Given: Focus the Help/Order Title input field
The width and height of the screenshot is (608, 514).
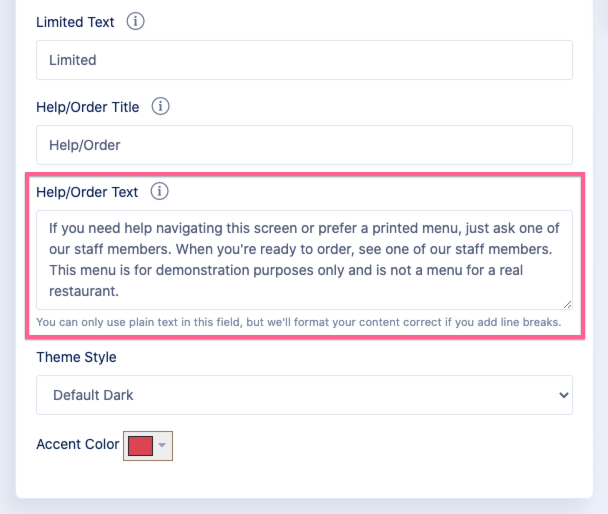Looking at the screenshot, I should point(304,145).
